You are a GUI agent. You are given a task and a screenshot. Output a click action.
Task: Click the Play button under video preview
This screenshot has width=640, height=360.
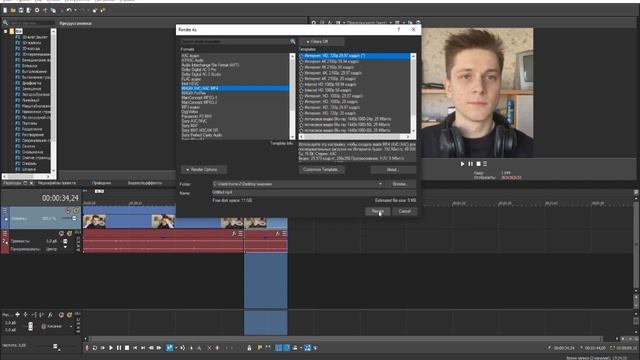coord(462,164)
